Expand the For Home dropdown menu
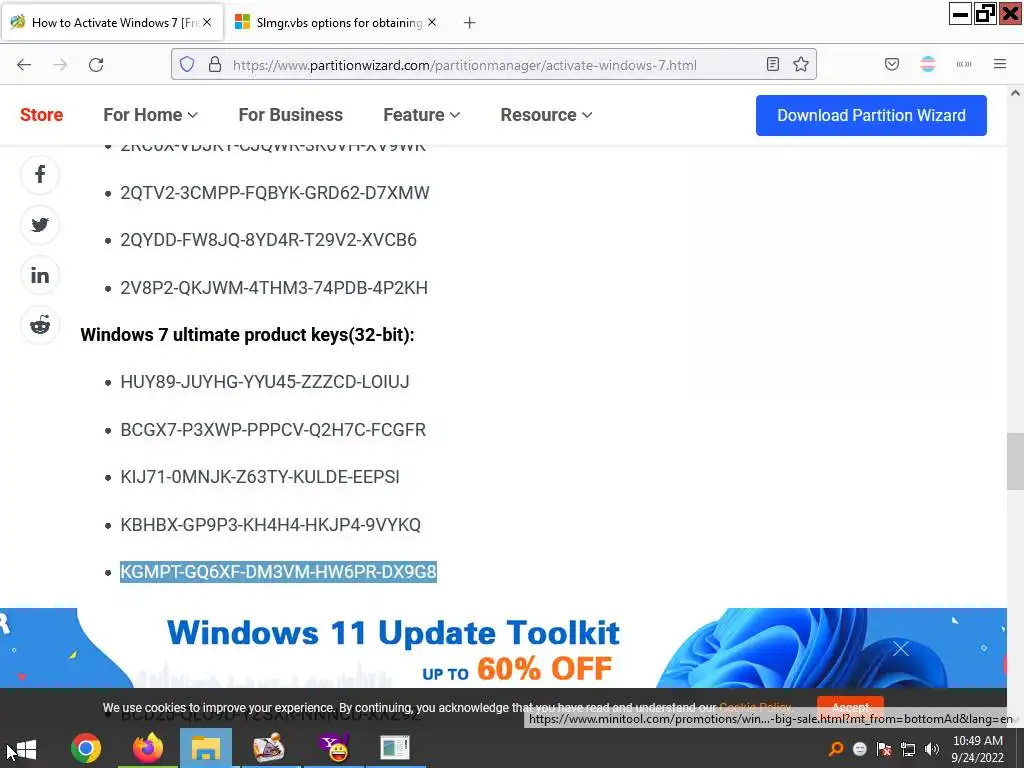The image size is (1024, 768). coord(150,115)
